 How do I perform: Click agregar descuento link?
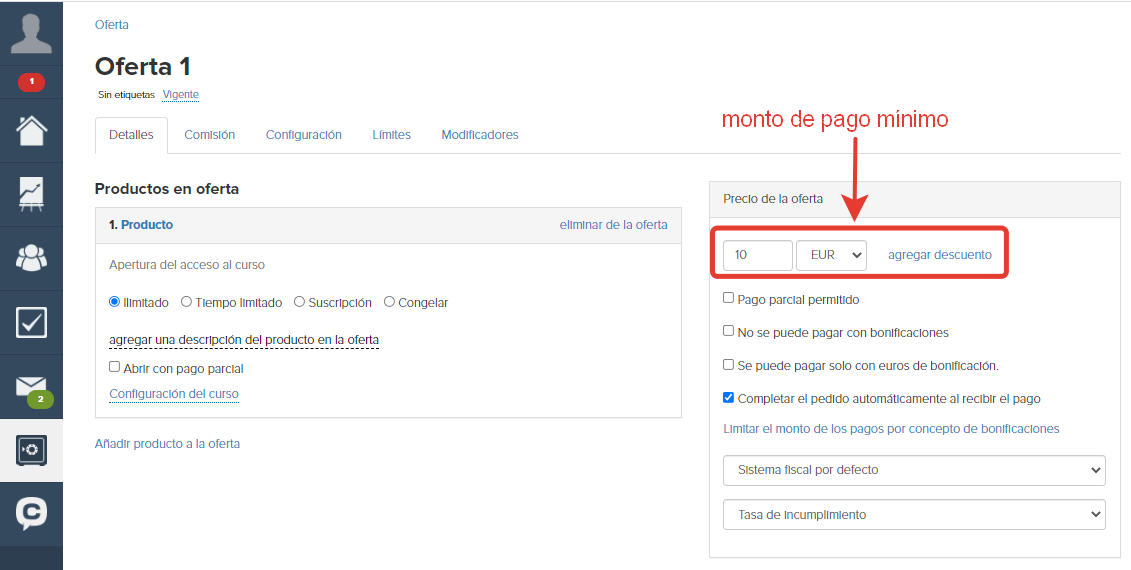tap(940, 255)
